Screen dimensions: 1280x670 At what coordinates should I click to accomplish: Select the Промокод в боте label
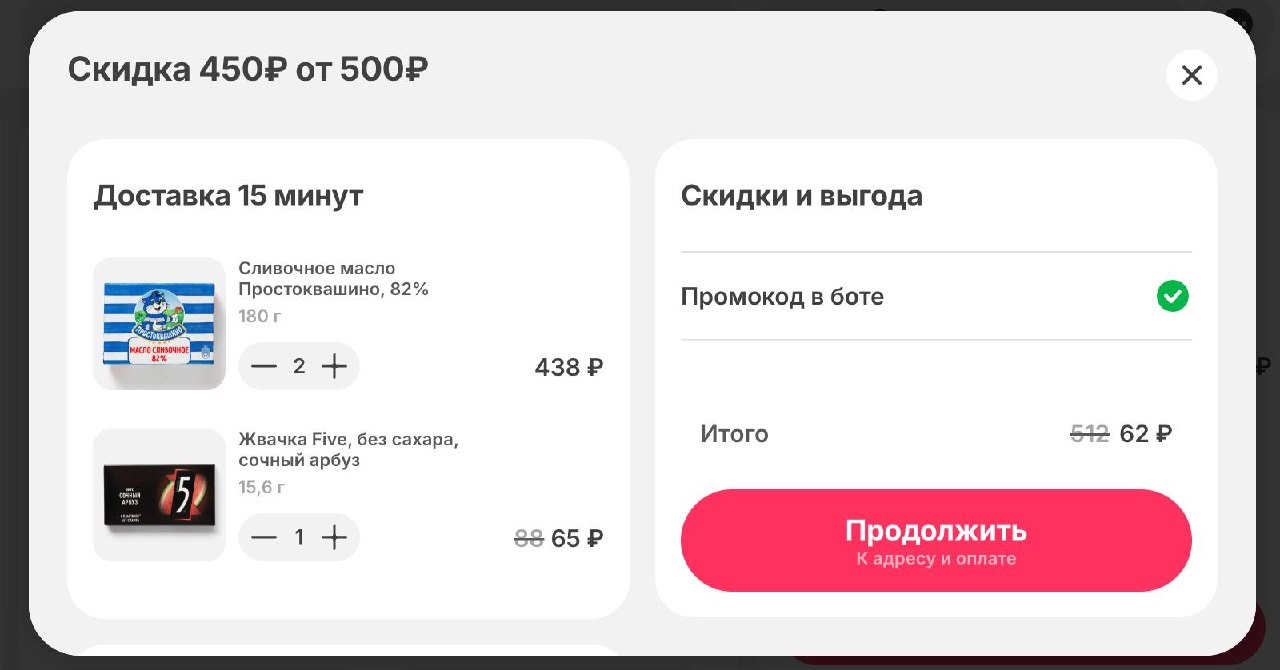tap(782, 297)
